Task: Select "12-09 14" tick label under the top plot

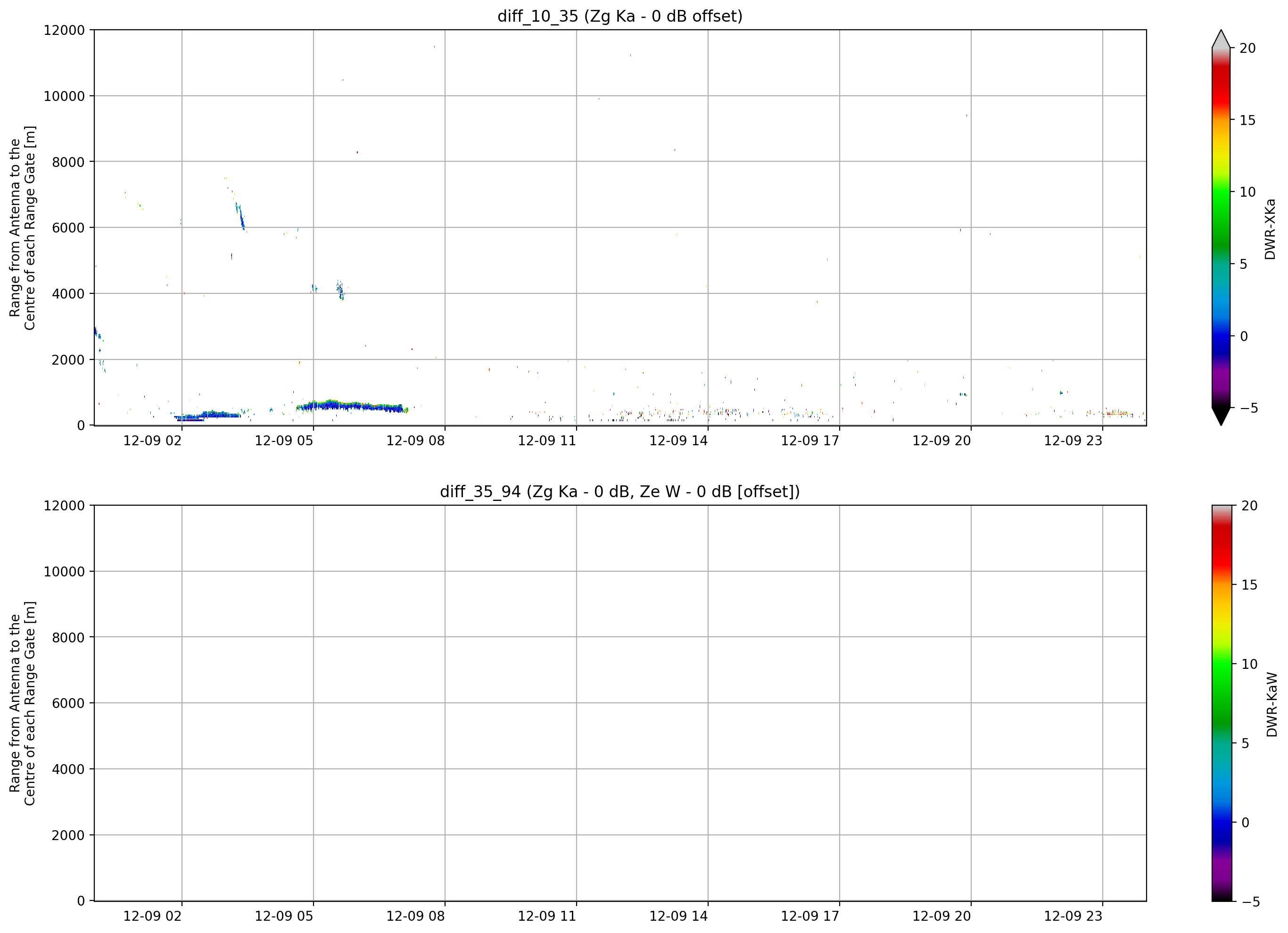Action: tap(678, 441)
